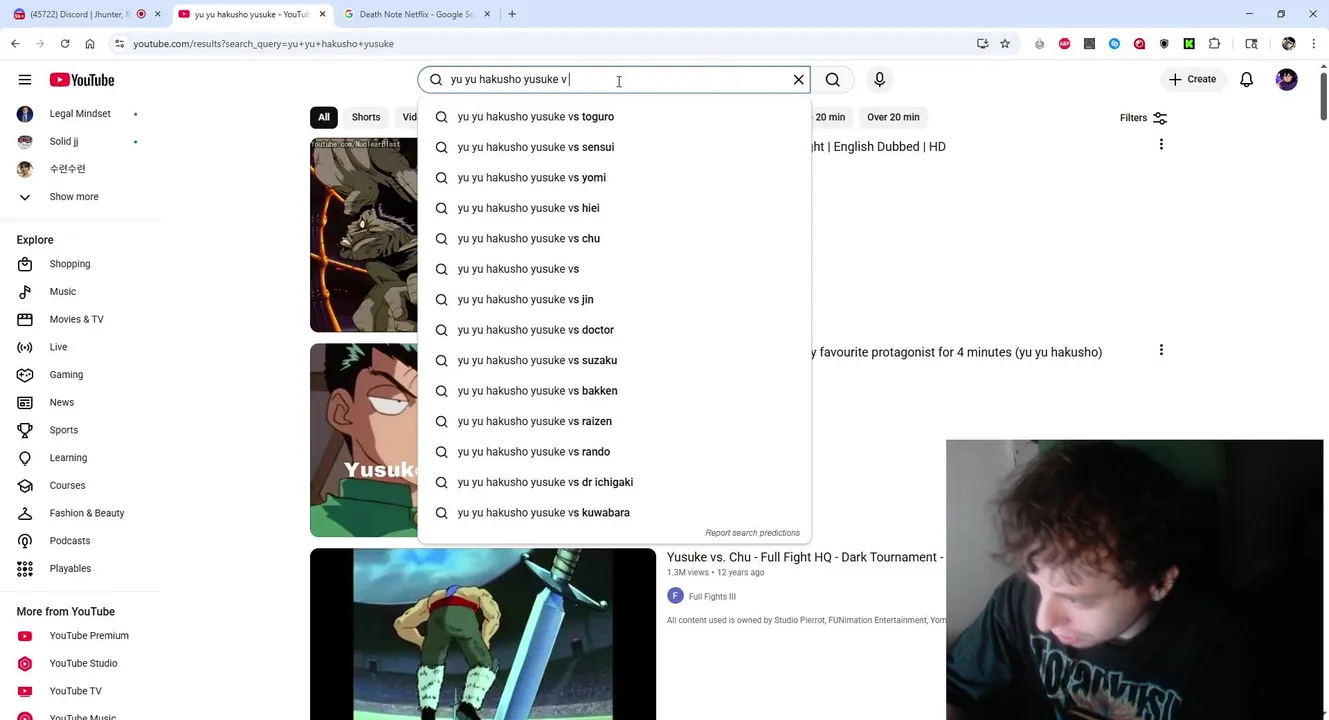The image size is (1329, 720).
Task: Bookmark this page with the star
Action: click(1005, 44)
